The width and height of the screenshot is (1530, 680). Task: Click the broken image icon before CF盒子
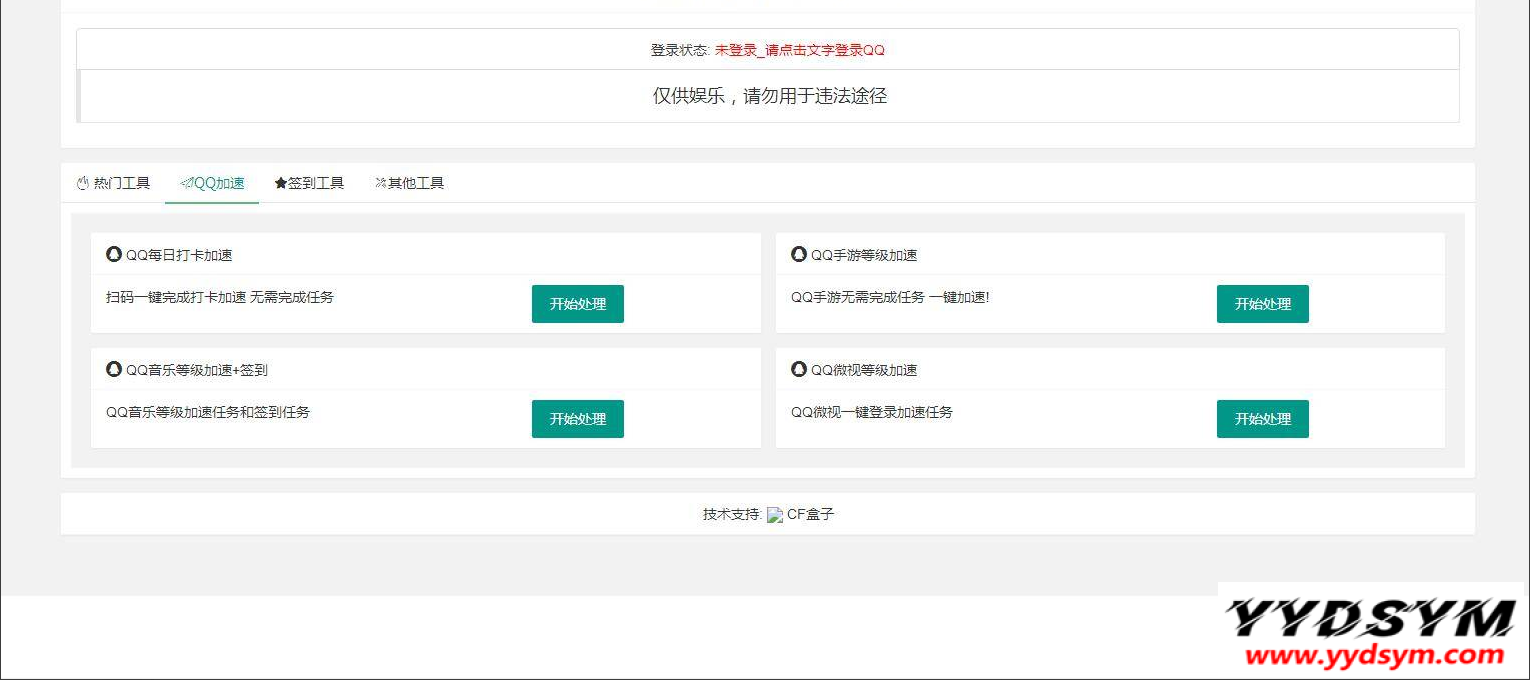tap(775, 515)
